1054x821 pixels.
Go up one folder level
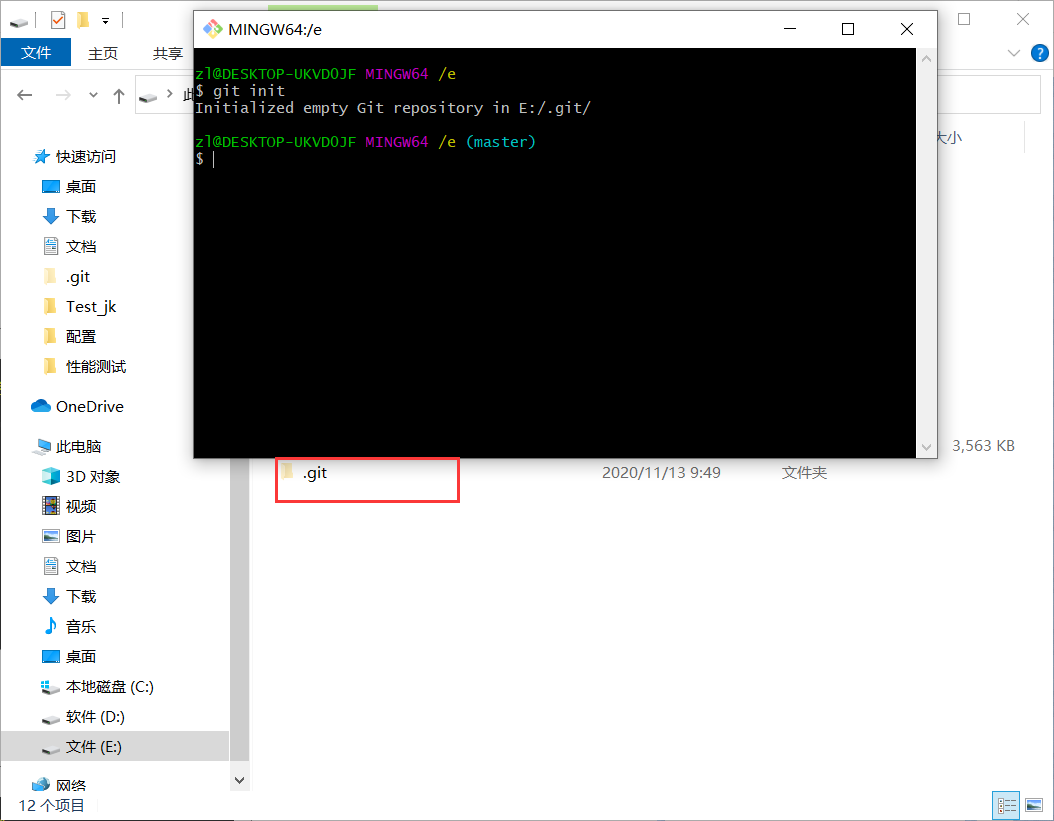coord(119,96)
